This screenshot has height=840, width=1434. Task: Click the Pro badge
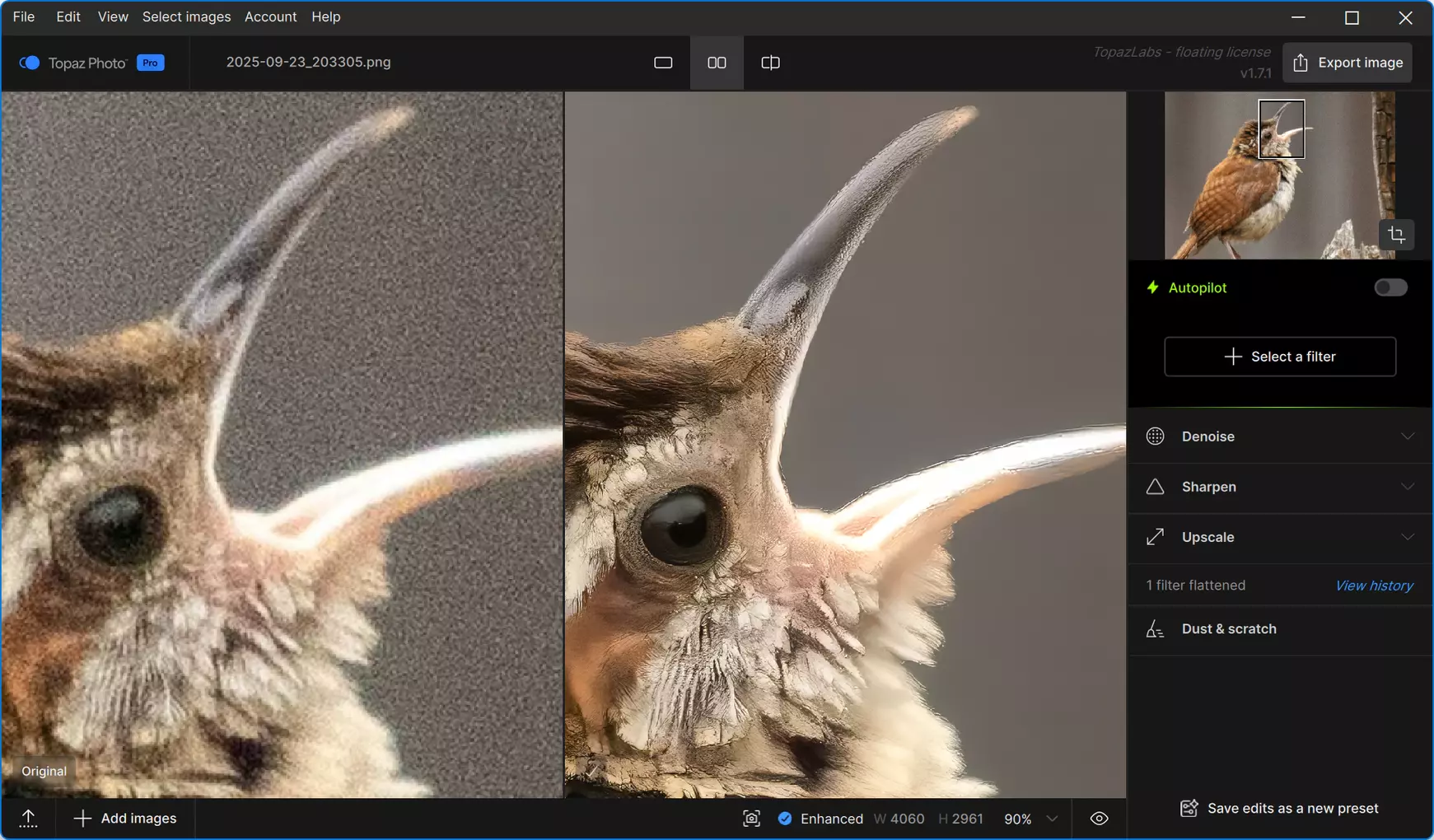click(150, 63)
